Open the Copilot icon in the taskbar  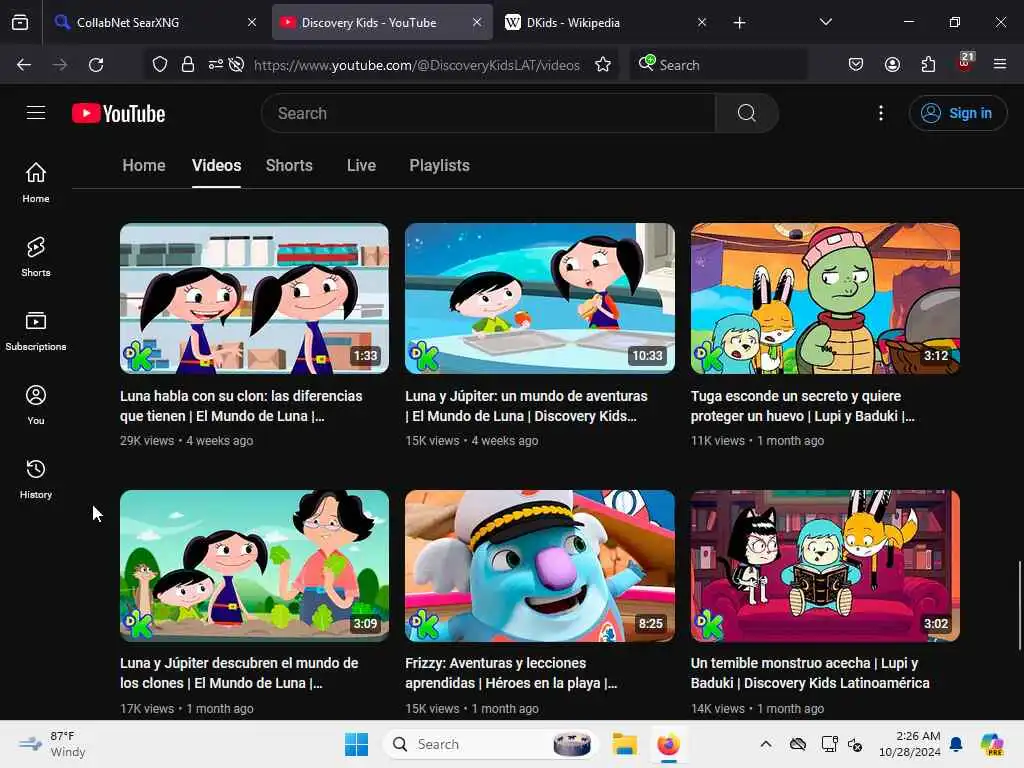(x=992, y=744)
